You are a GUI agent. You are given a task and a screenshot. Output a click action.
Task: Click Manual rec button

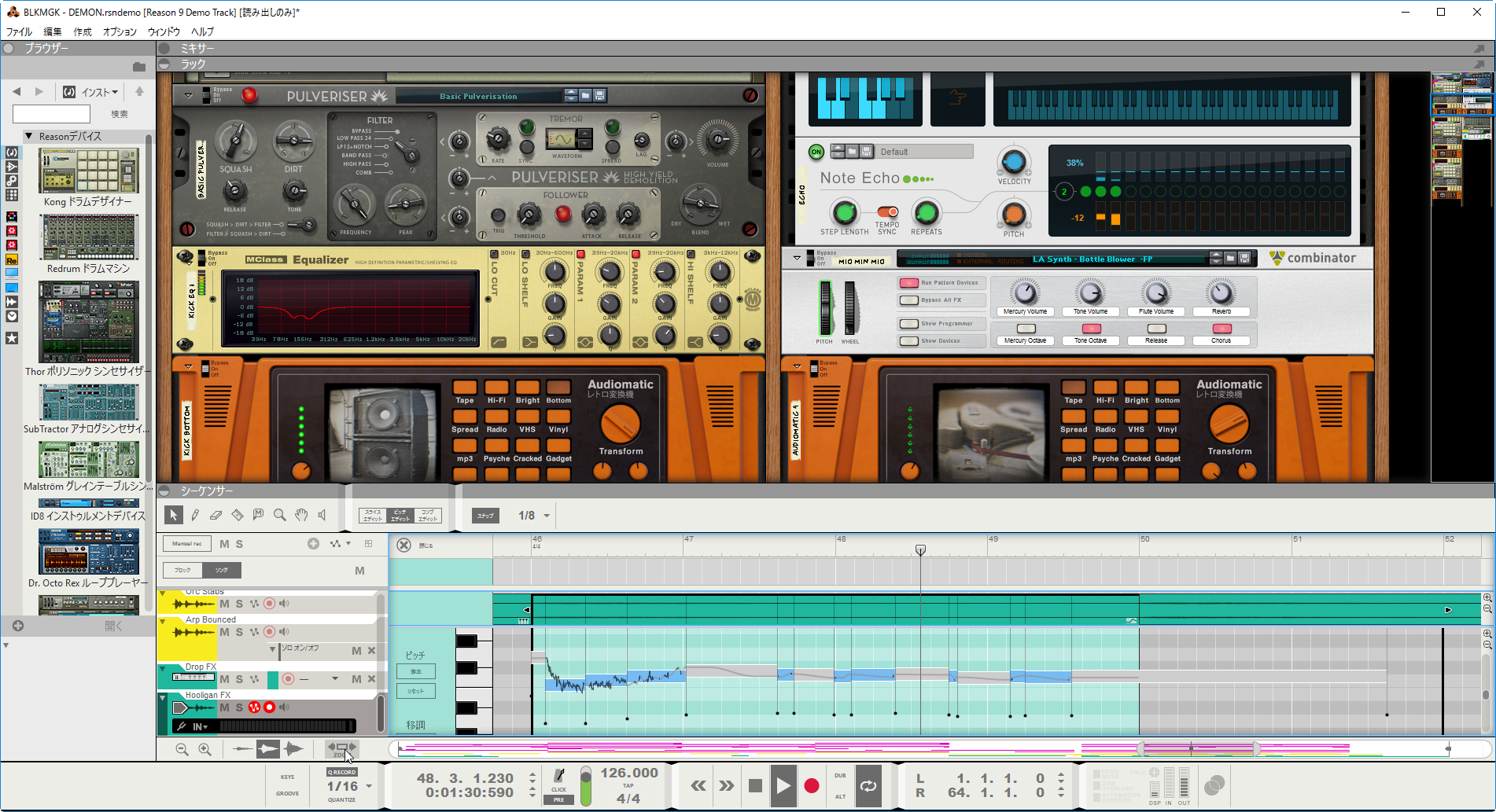coord(187,543)
